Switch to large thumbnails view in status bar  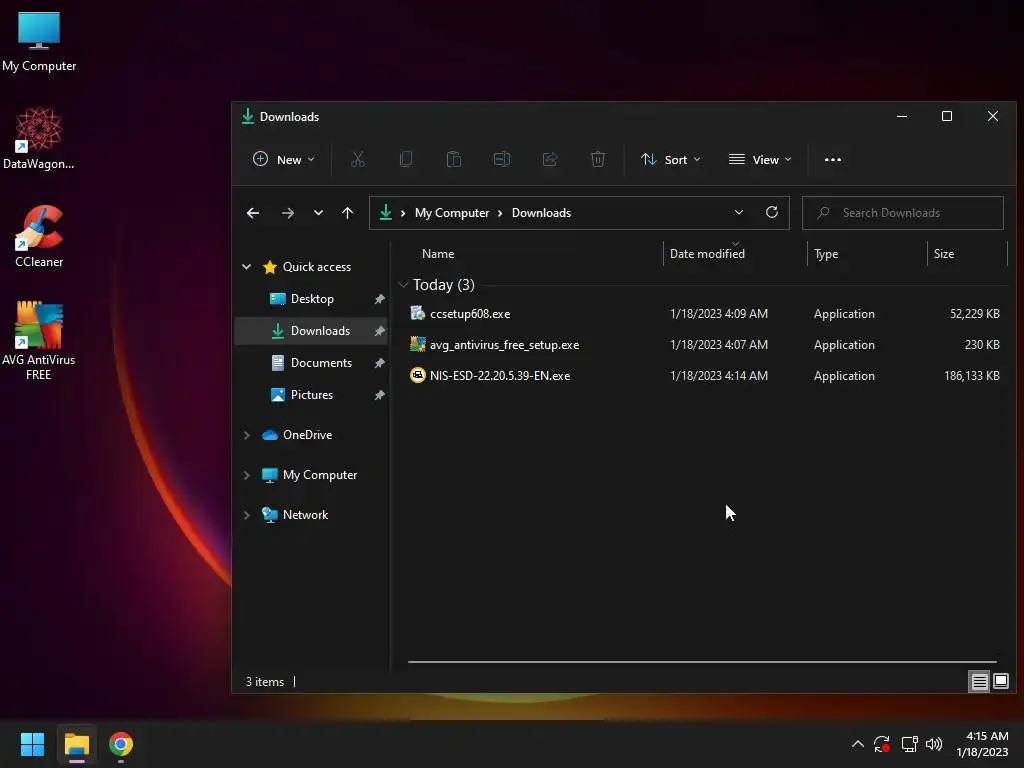[x=1000, y=682]
